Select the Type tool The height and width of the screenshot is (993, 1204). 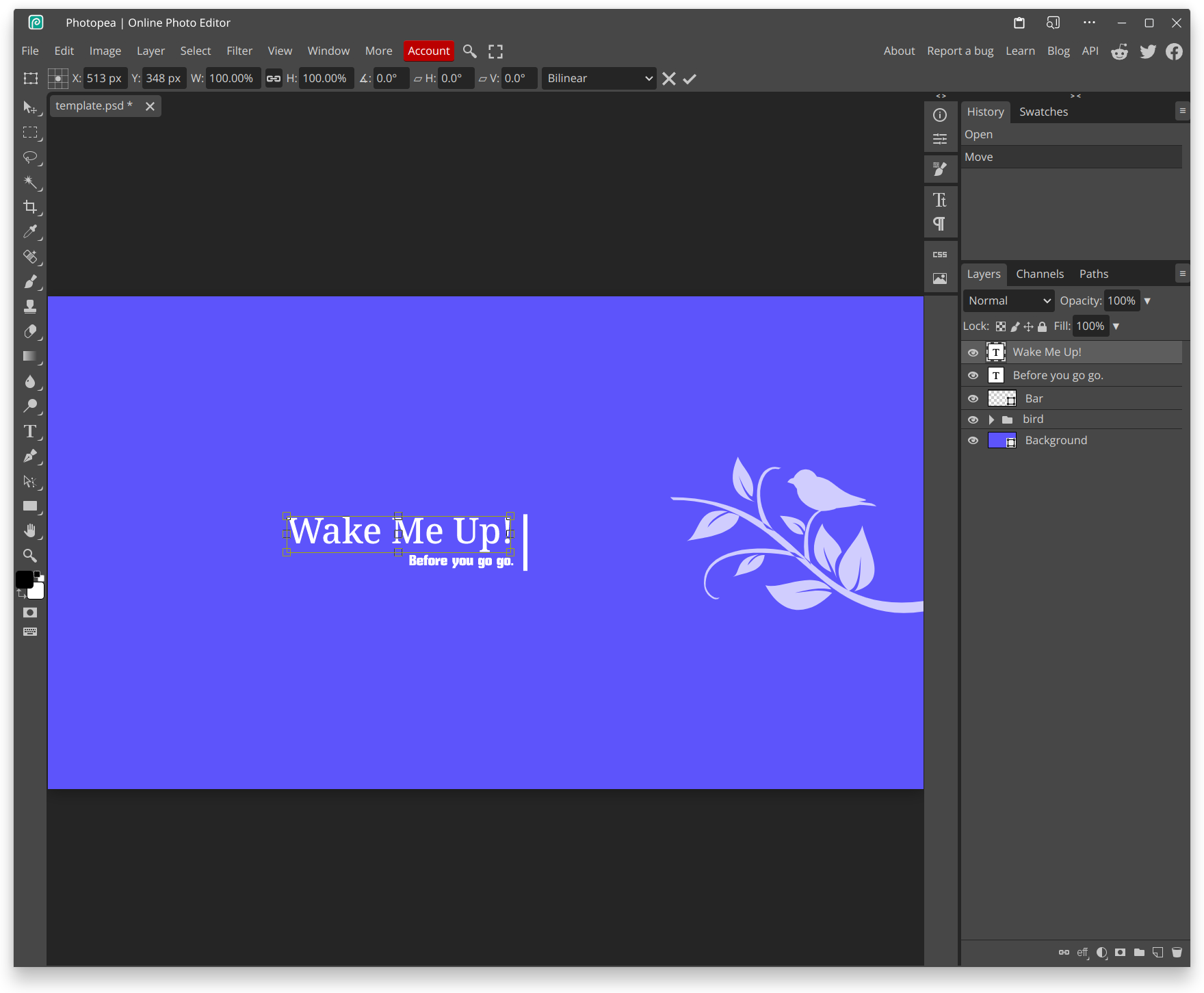(30, 431)
